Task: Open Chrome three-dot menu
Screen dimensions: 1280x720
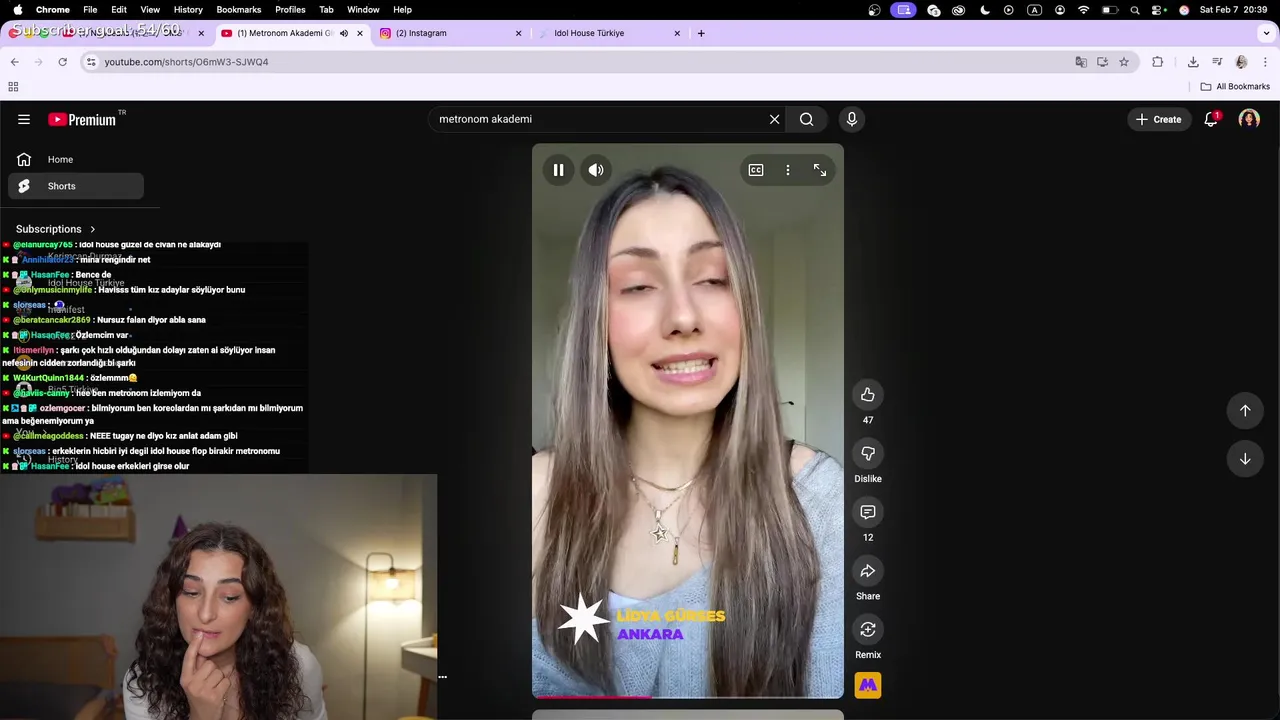Action: pos(1265,62)
